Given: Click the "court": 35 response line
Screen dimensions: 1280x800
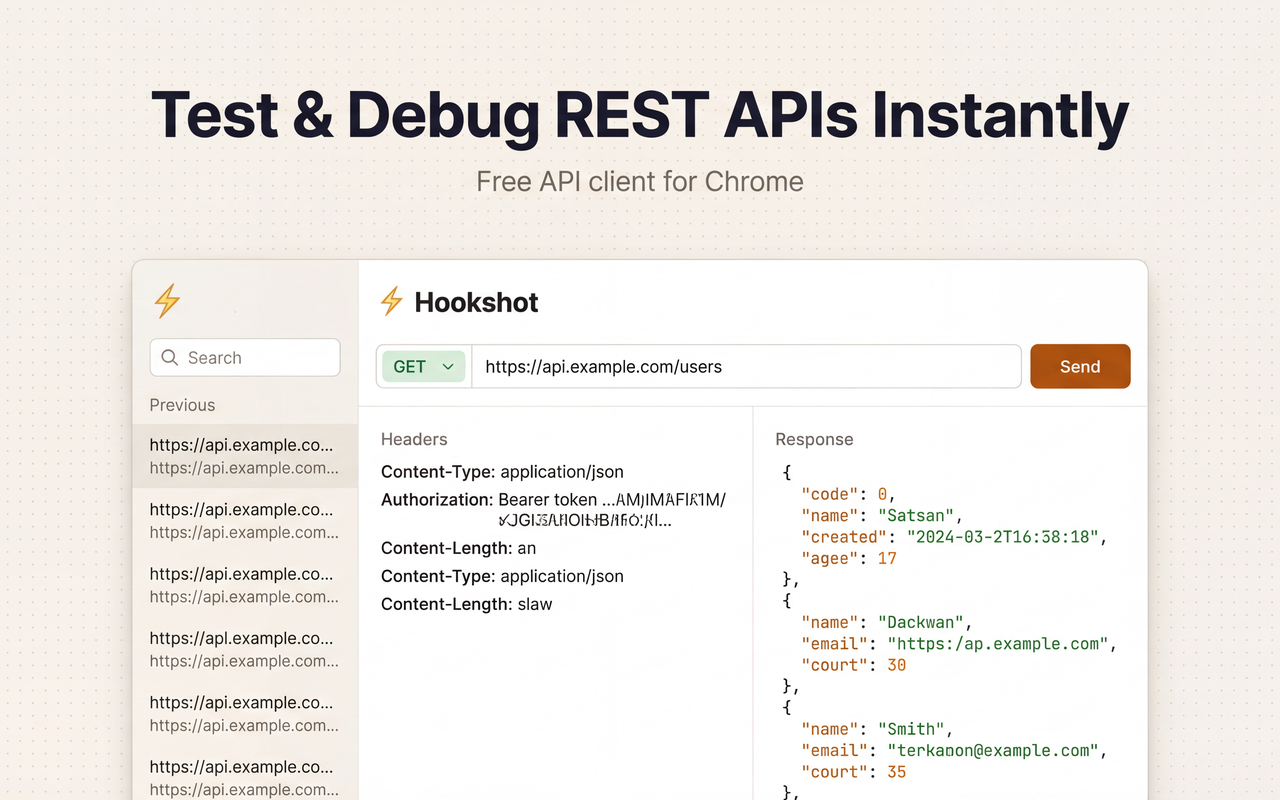Looking at the screenshot, I should 854,772.
